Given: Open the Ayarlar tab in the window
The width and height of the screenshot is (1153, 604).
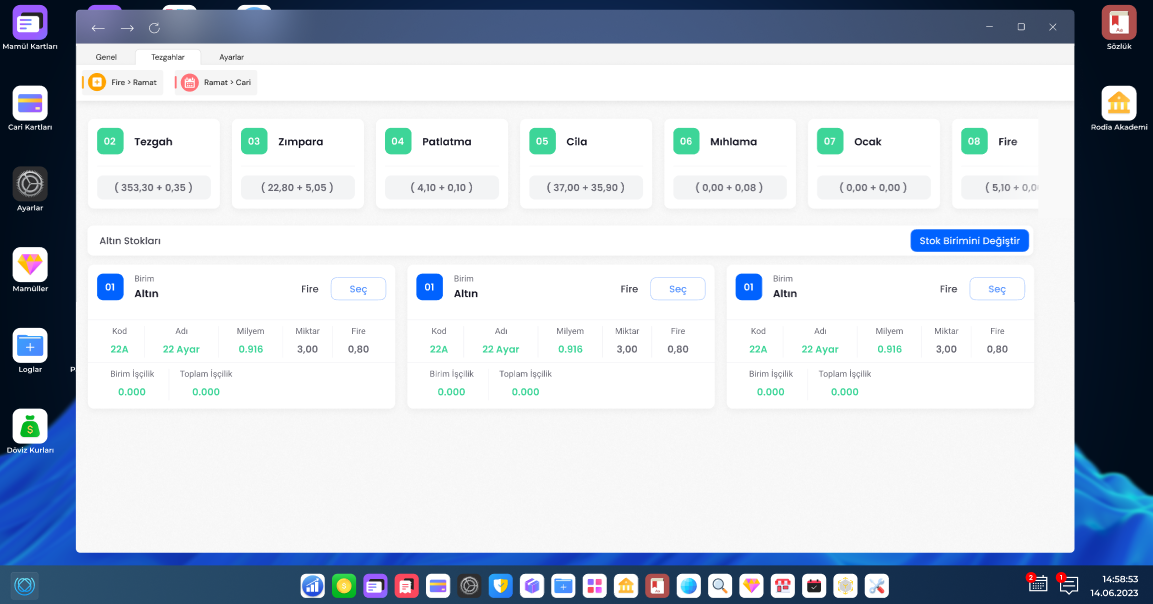Looking at the screenshot, I should click(231, 57).
